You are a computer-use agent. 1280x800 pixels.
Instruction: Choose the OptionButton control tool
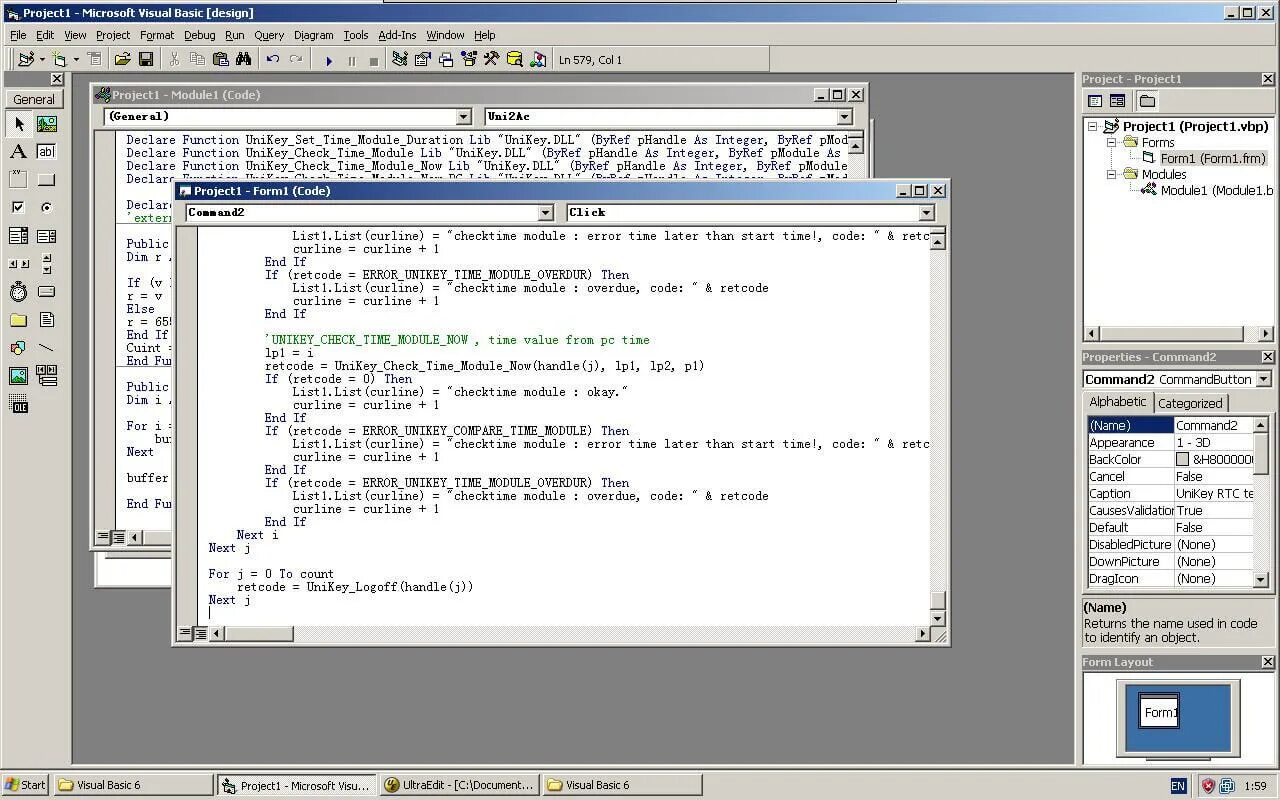pyautogui.click(x=46, y=208)
